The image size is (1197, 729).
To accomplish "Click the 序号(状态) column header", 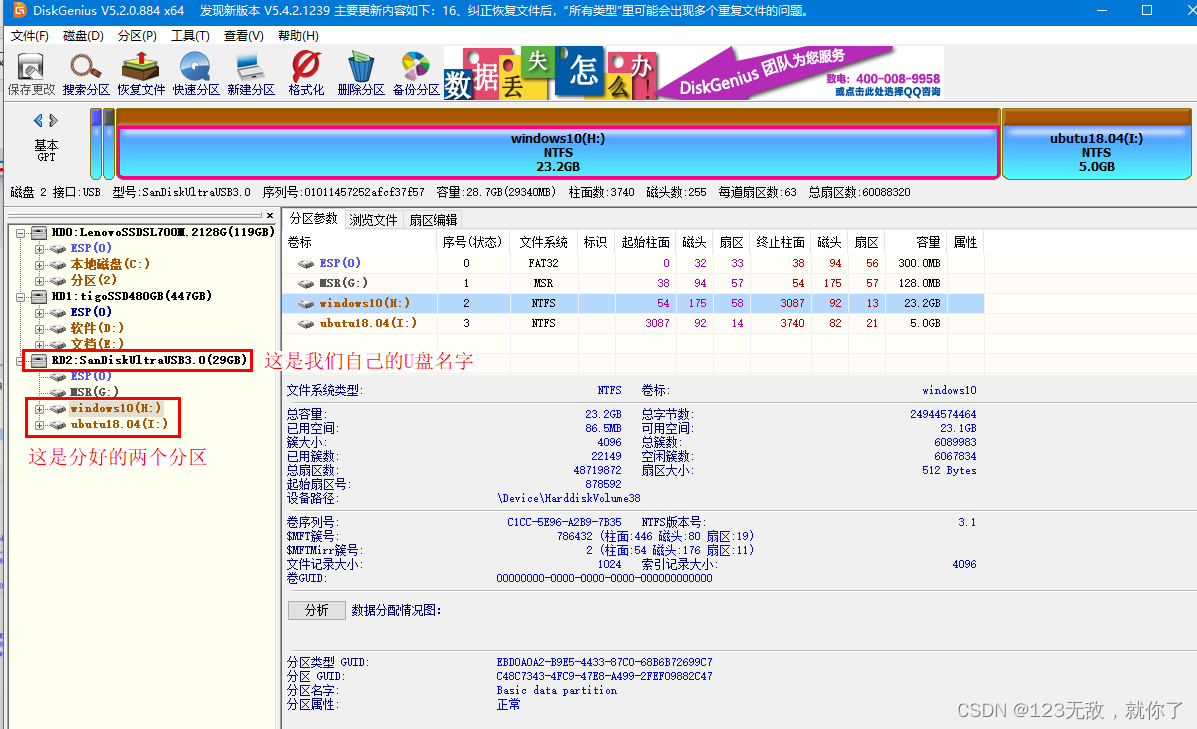I will coord(473,242).
